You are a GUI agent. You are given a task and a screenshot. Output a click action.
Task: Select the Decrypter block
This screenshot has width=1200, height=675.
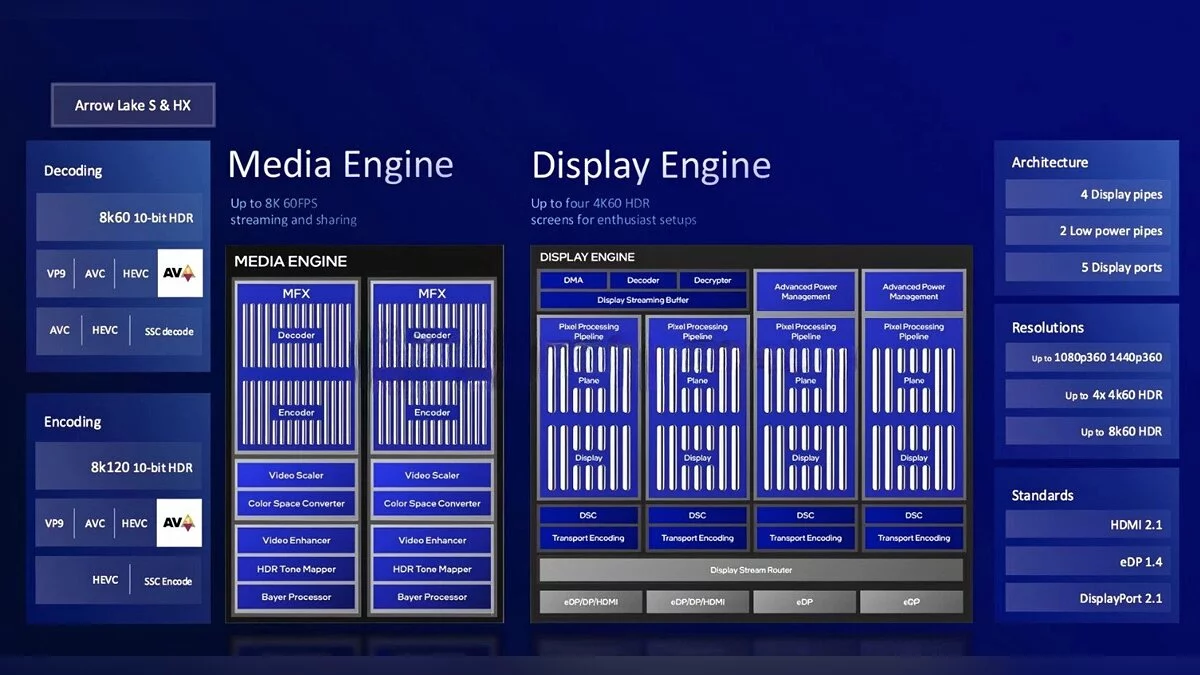coord(713,281)
